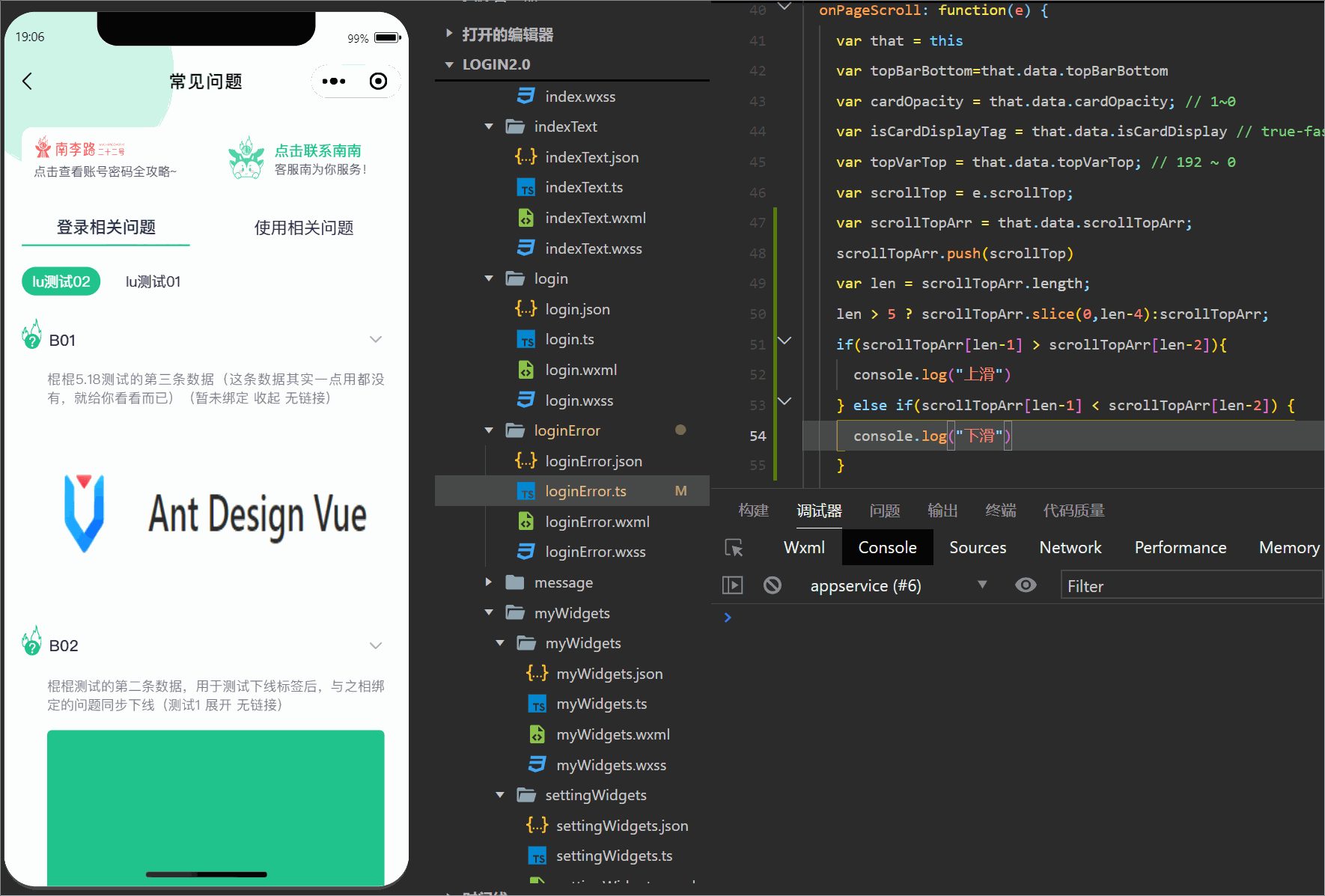The width and height of the screenshot is (1325, 896).
Task: Switch to the 输出 panel tab
Action: [942, 511]
